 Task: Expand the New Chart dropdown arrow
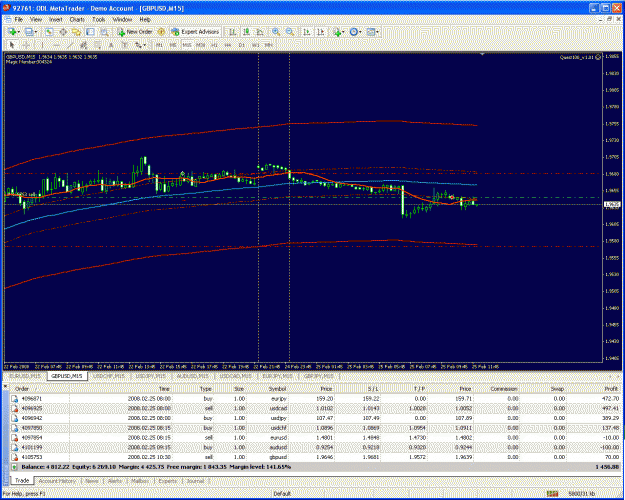coord(19,32)
